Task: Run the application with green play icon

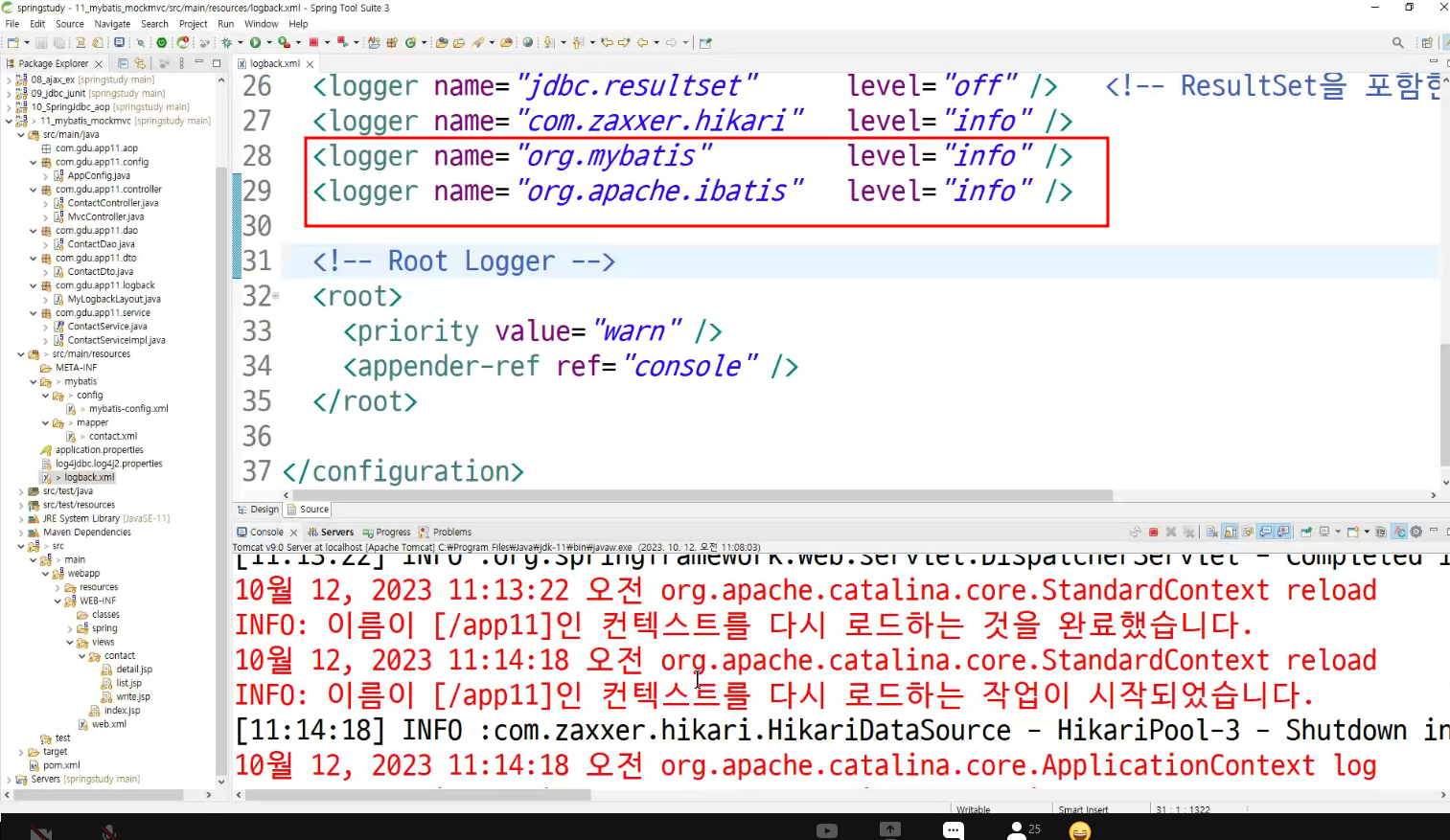Action: (x=255, y=42)
